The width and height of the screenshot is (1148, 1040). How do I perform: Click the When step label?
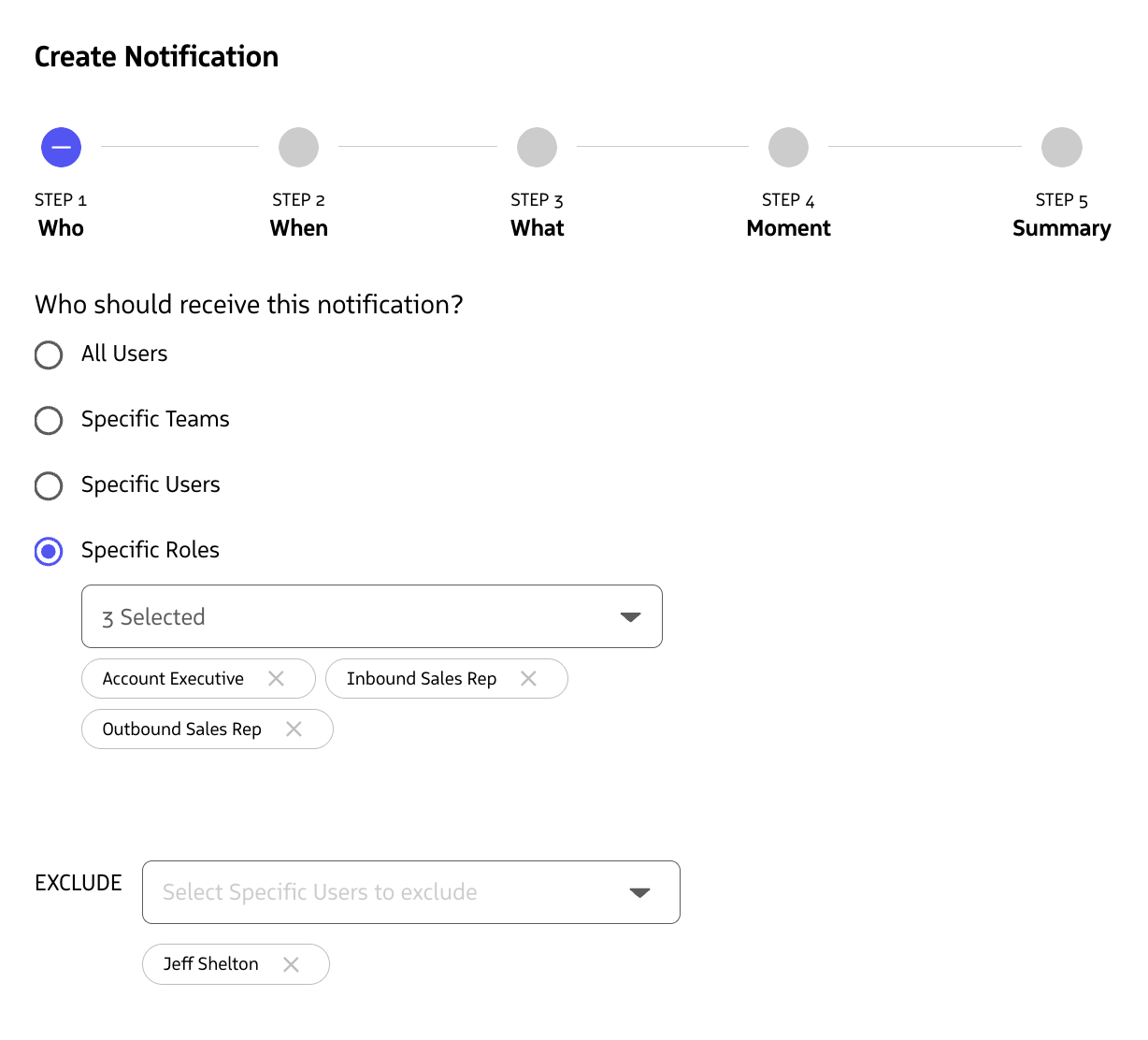click(x=298, y=227)
